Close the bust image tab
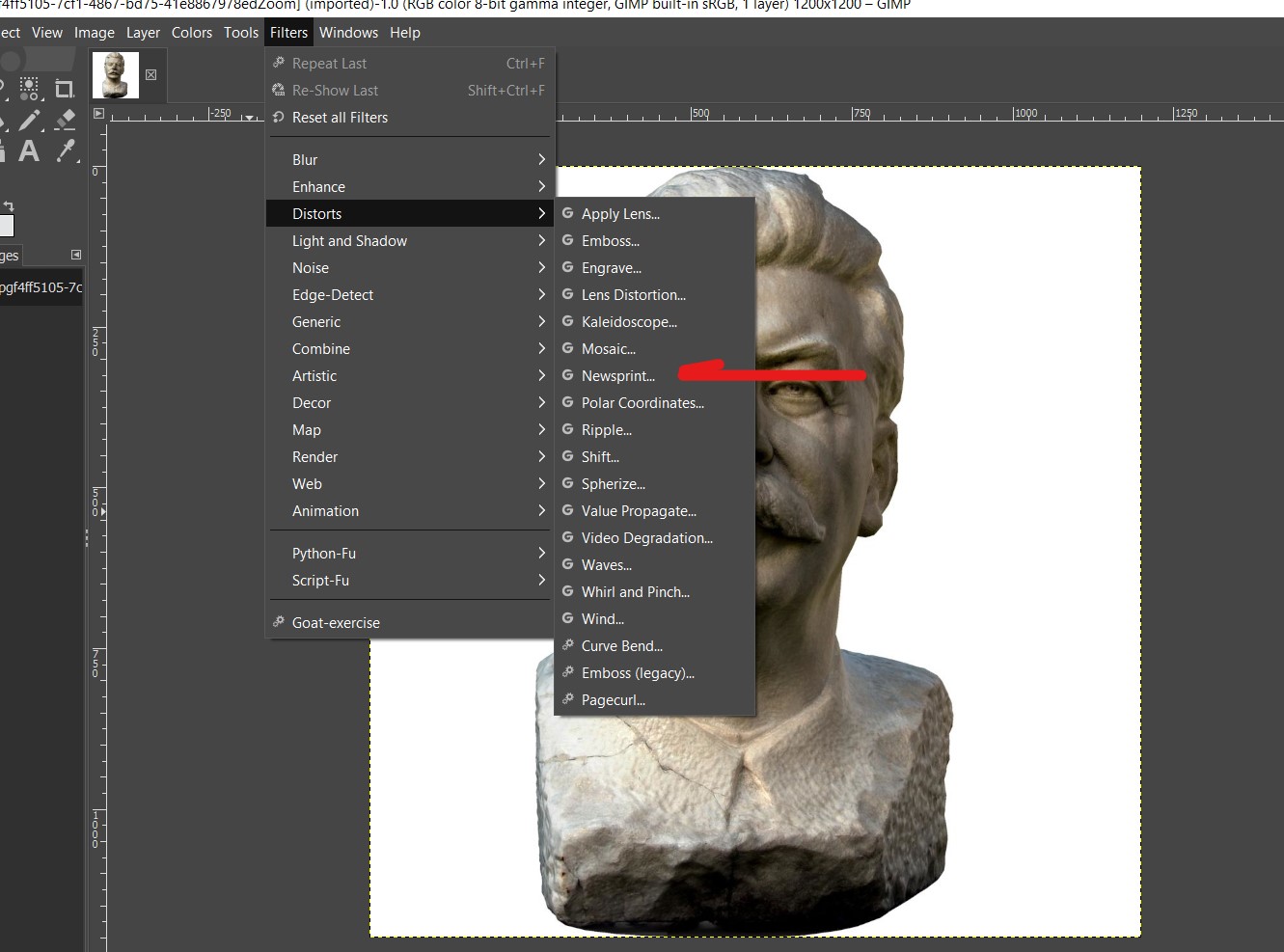This screenshot has width=1284, height=952. coord(150,74)
